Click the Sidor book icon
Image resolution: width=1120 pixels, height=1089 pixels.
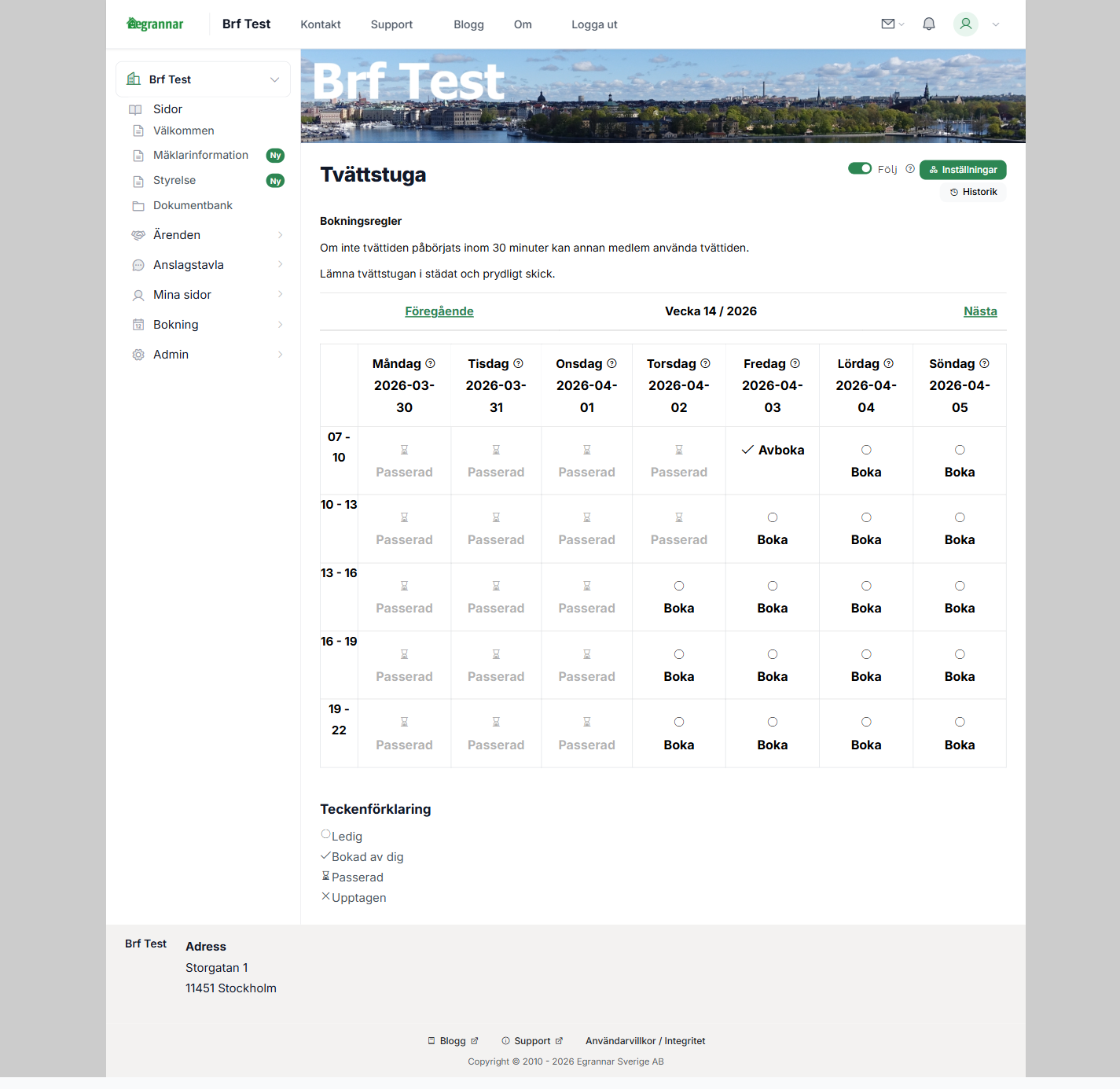(x=135, y=109)
